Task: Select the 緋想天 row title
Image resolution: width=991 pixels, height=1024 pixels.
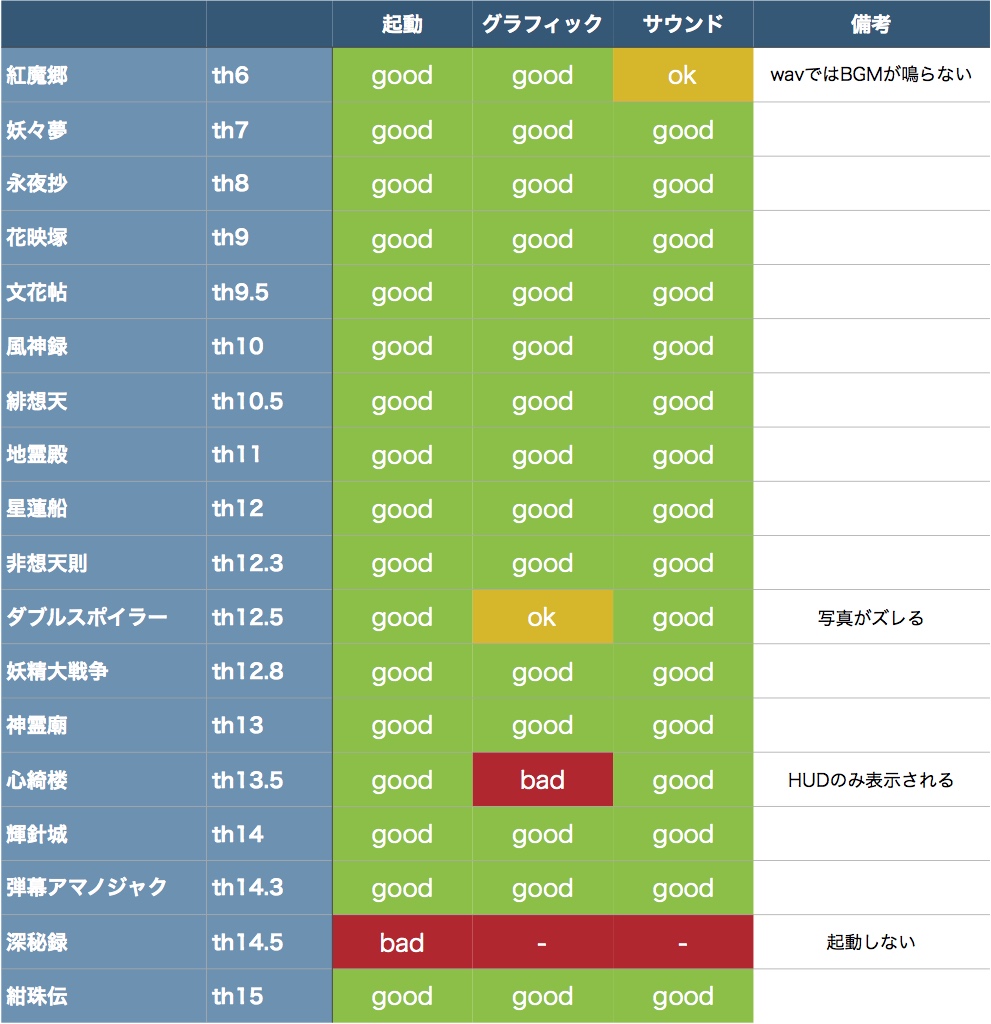Action: tap(103, 400)
